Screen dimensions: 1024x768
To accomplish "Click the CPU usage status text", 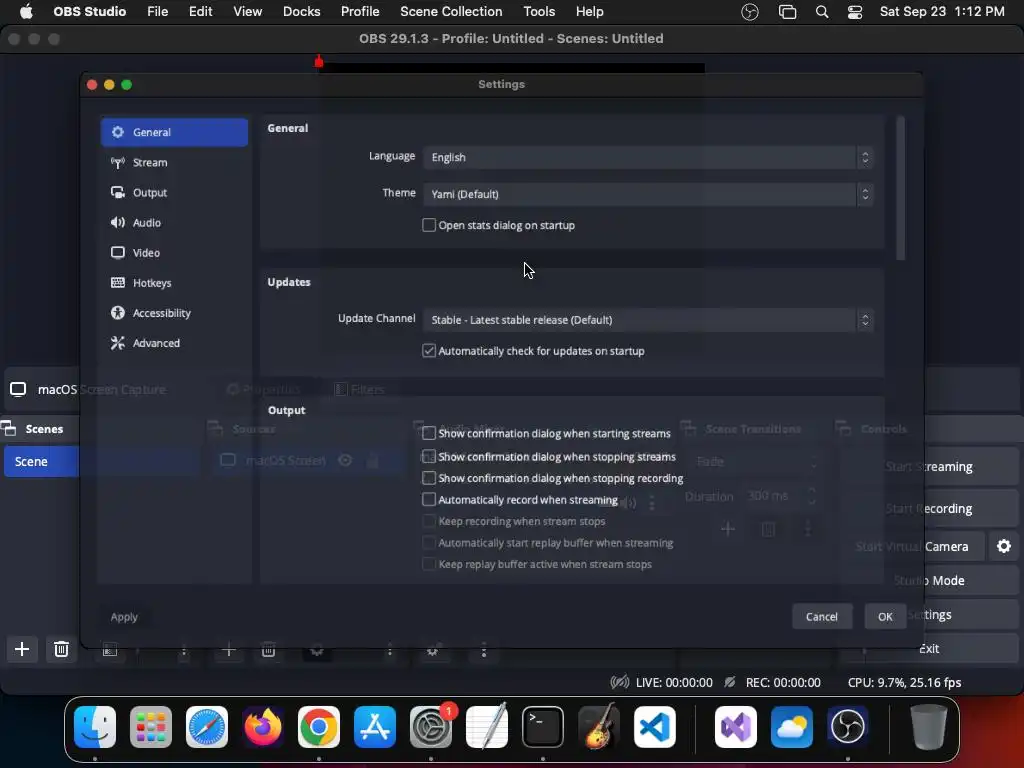I will (904, 682).
